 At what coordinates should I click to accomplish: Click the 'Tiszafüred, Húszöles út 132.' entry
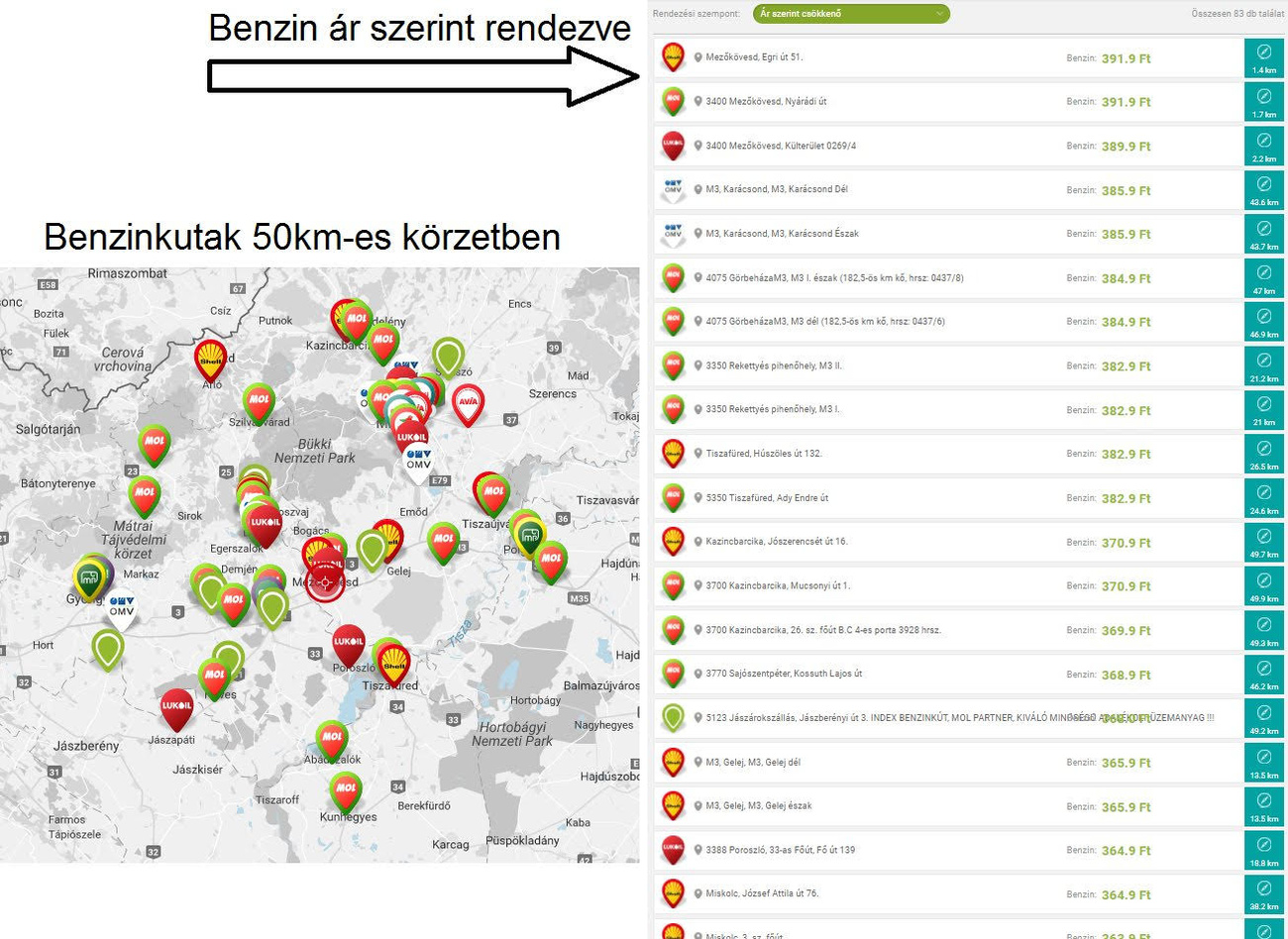[x=763, y=454]
